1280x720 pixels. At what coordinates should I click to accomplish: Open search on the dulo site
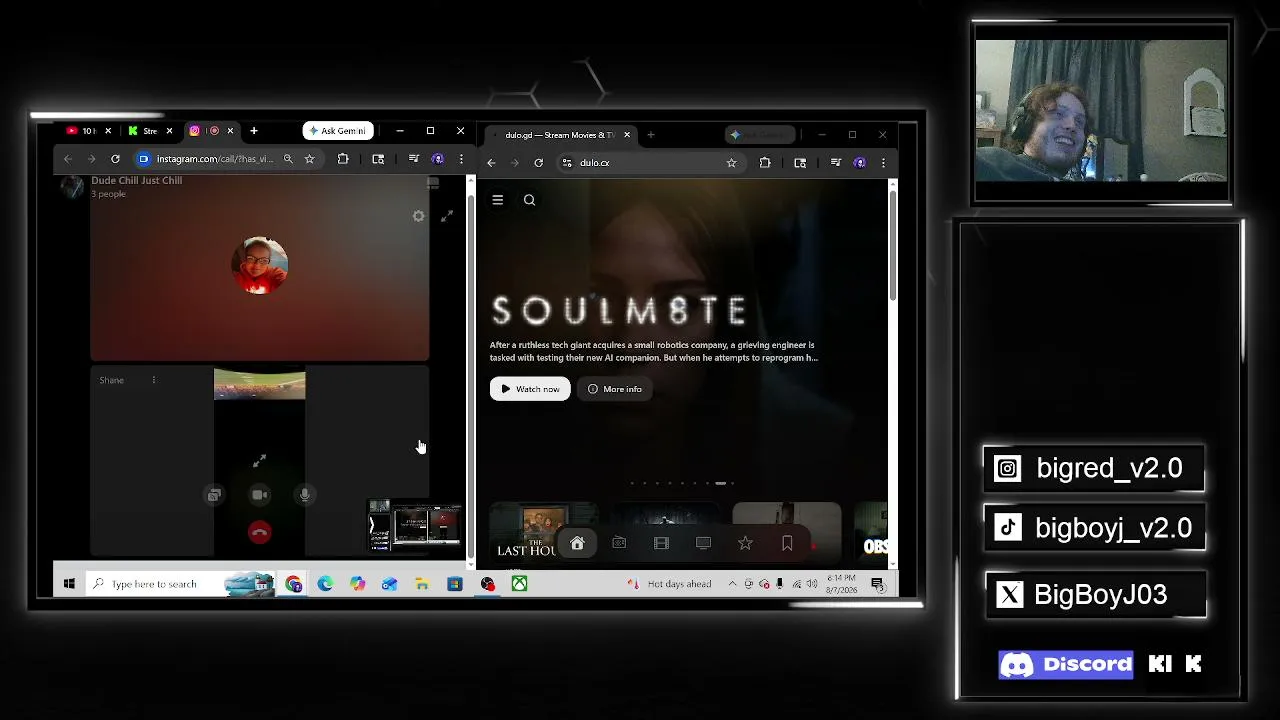pyautogui.click(x=530, y=200)
